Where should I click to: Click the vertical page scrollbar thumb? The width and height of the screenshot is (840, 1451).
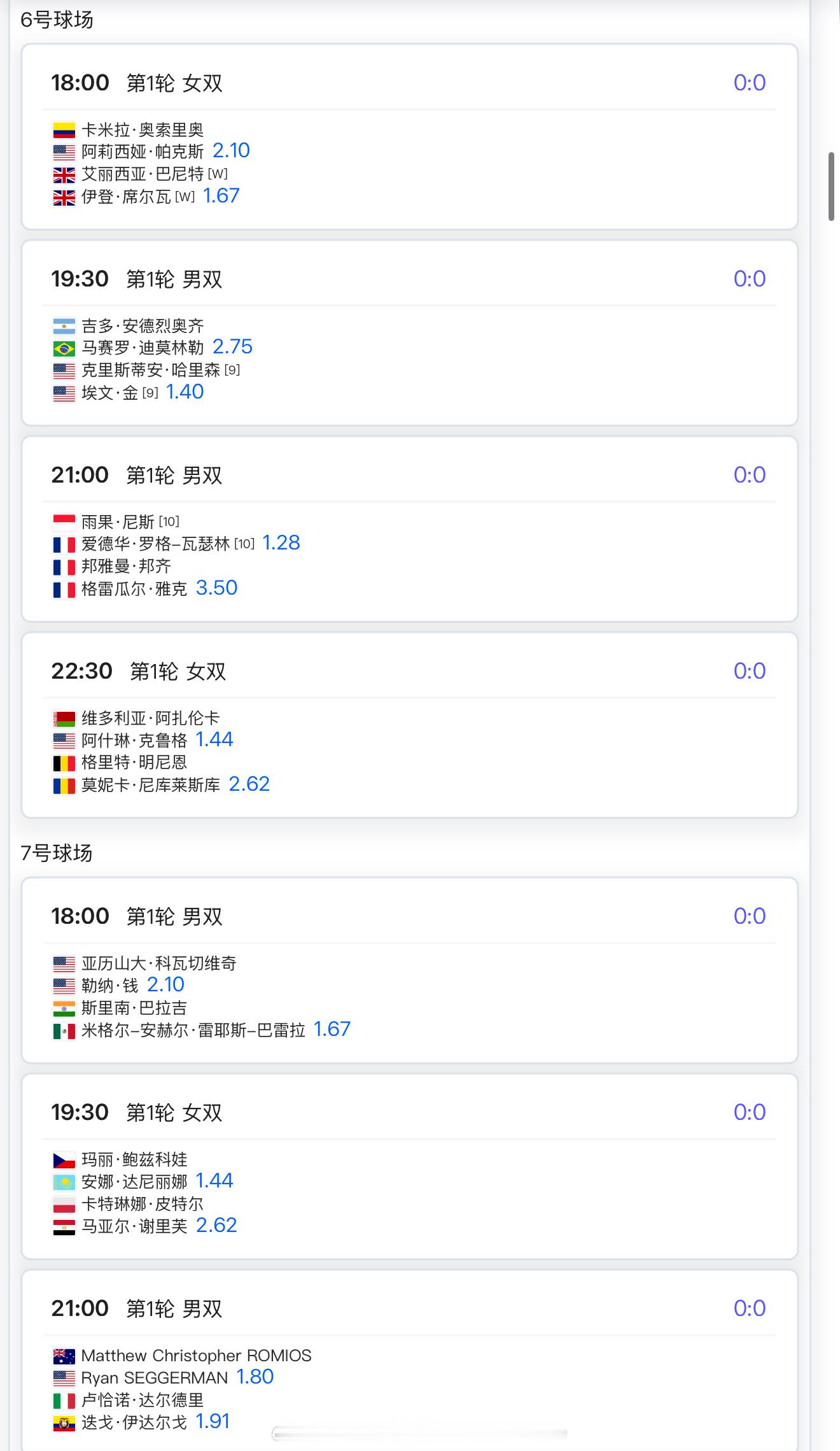tap(831, 187)
